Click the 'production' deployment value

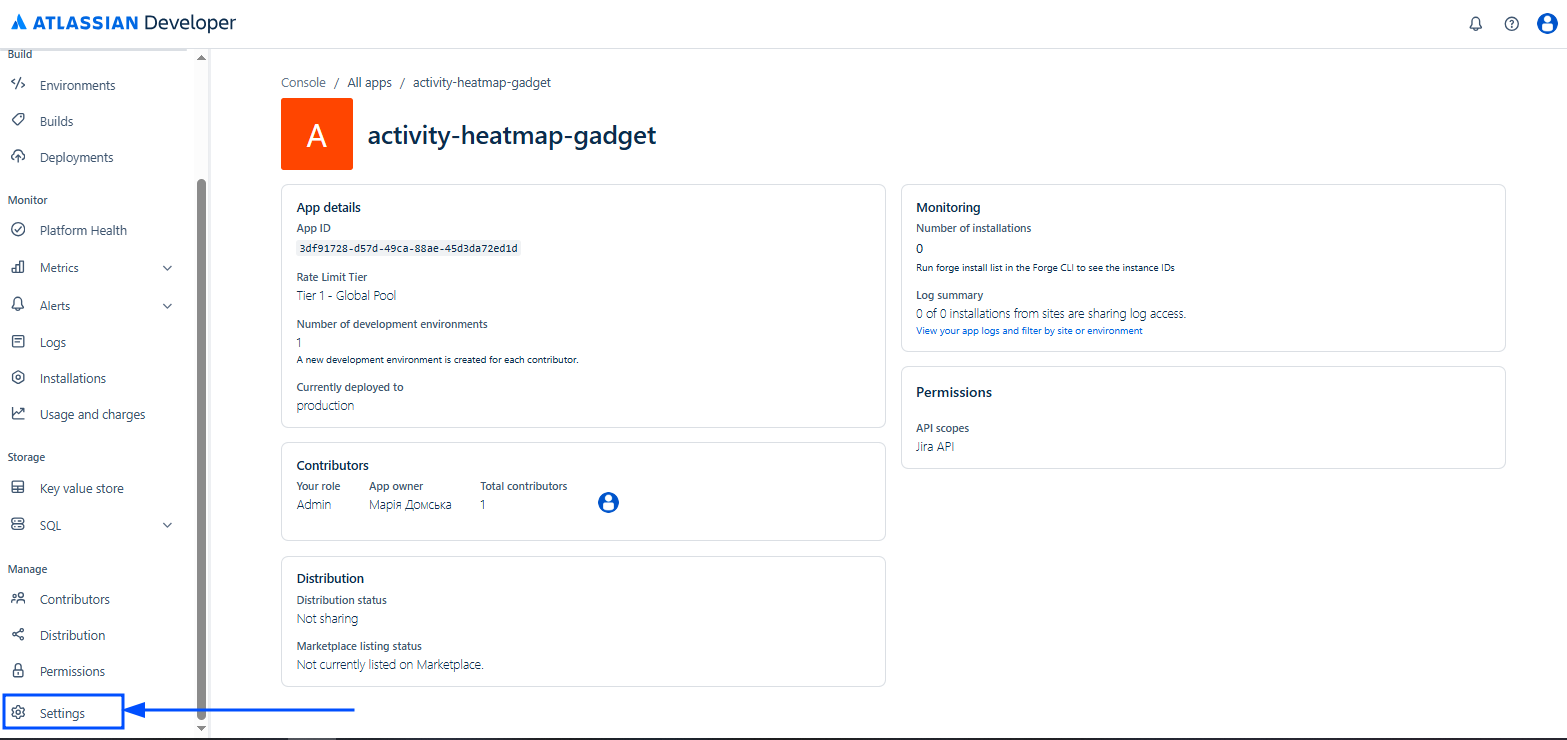(326, 406)
